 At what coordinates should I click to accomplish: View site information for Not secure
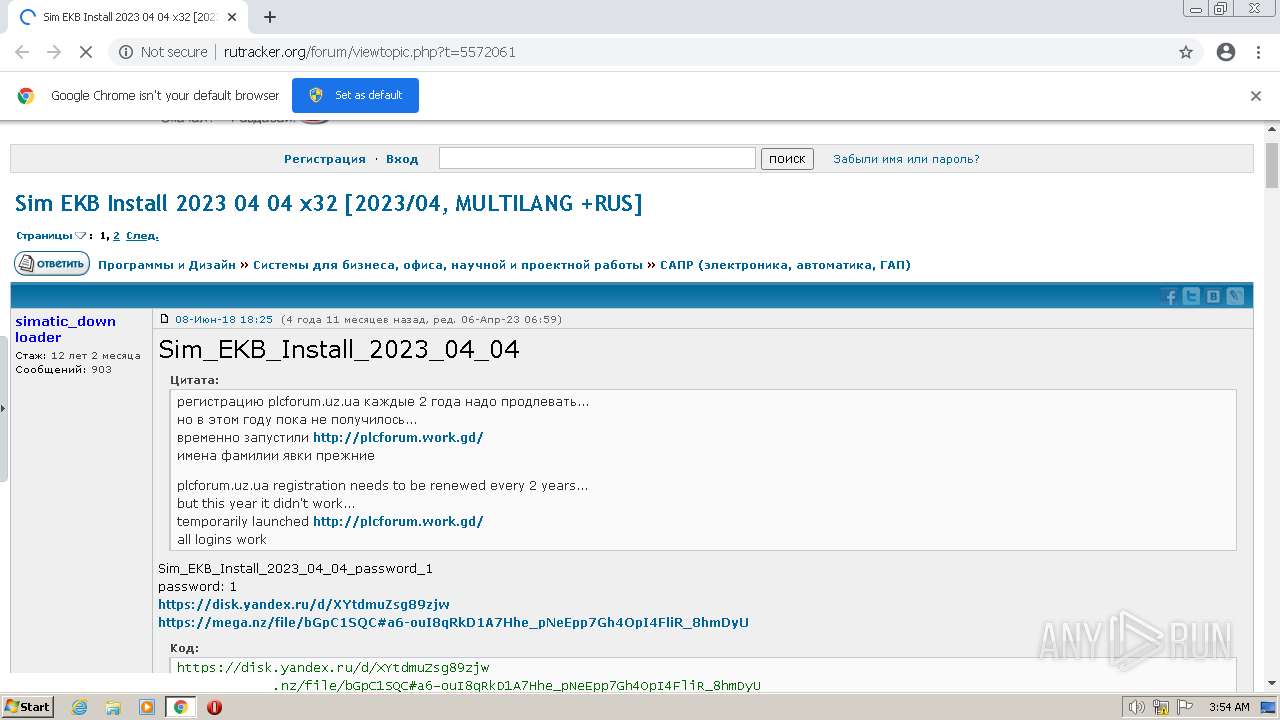click(163, 52)
